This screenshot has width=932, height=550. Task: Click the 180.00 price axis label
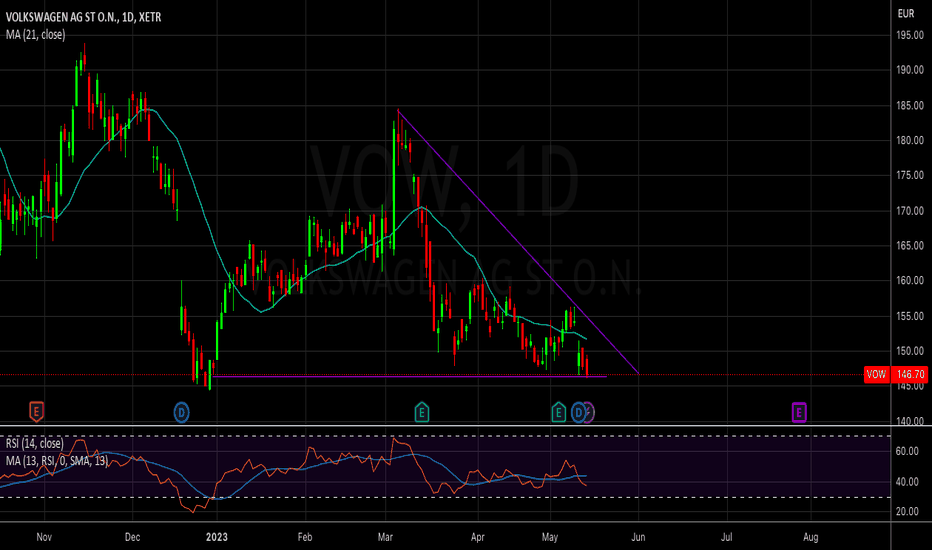(x=910, y=140)
